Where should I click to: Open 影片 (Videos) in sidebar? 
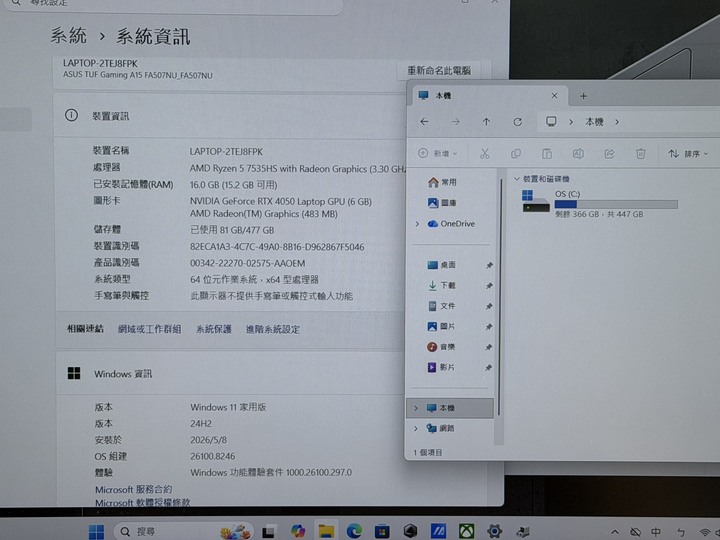click(x=441, y=367)
